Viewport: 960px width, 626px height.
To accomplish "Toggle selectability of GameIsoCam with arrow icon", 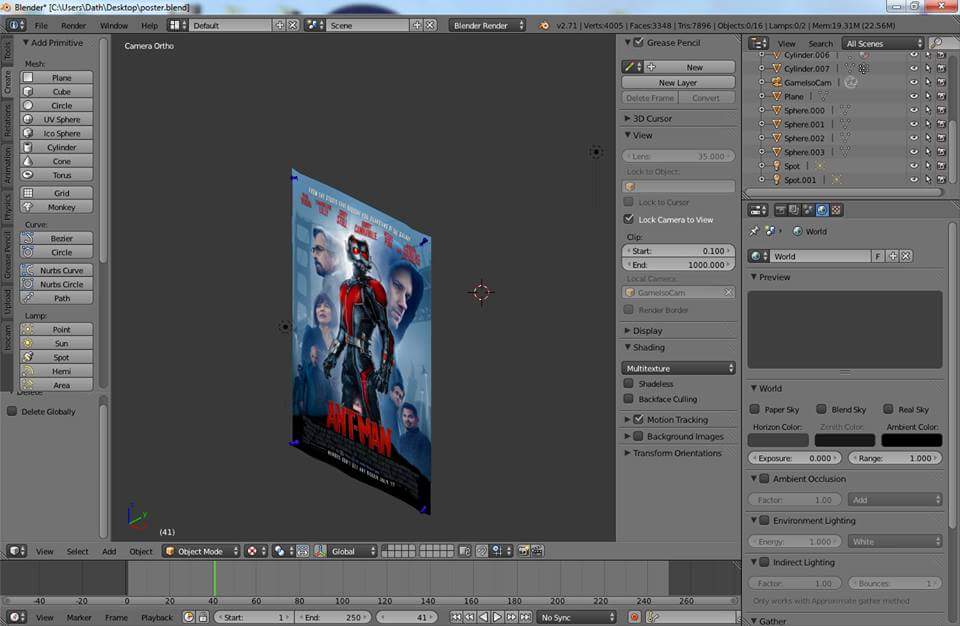I will (x=928, y=82).
